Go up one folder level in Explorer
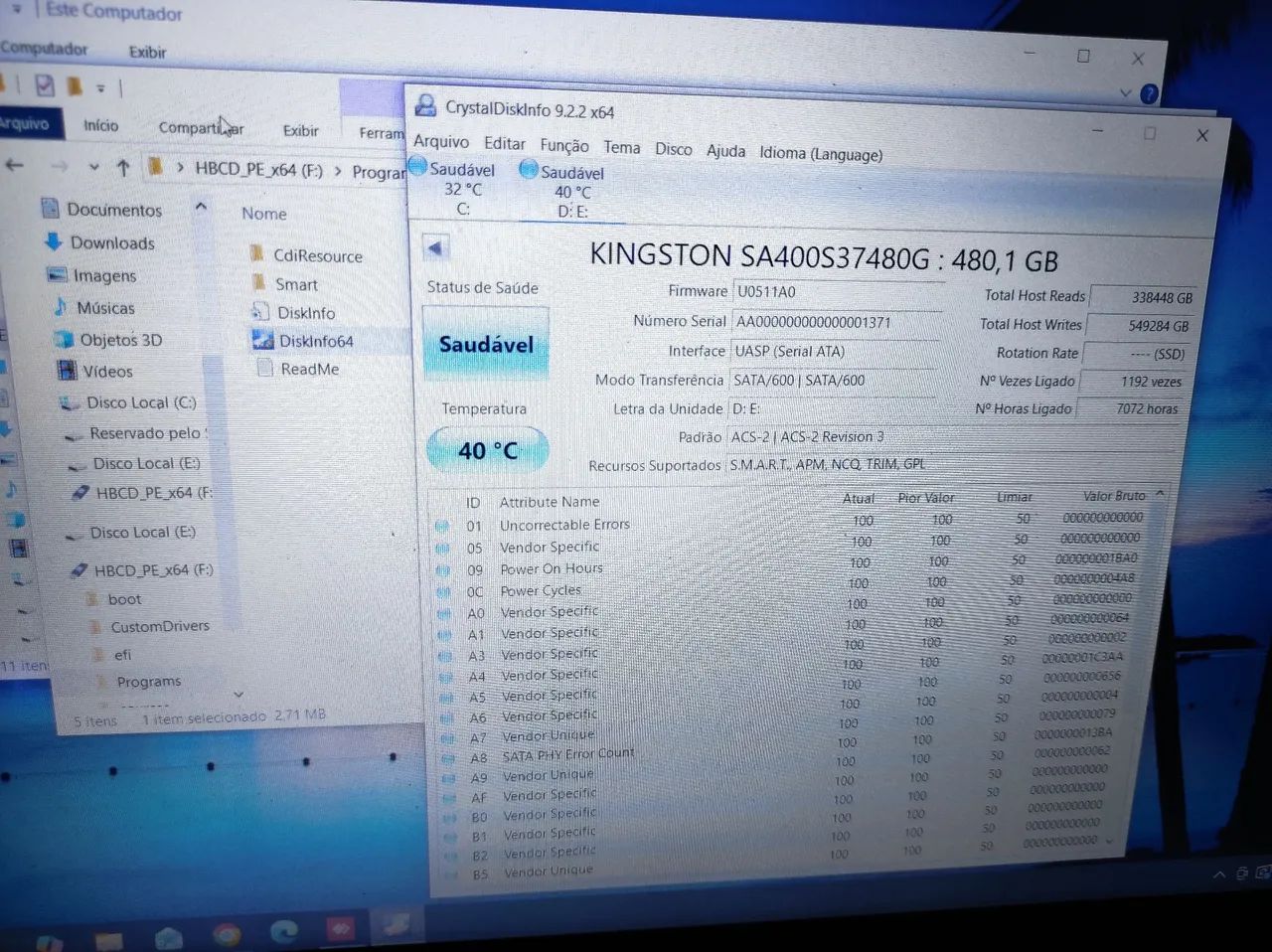The image size is (1272, 952). (123, 167)
